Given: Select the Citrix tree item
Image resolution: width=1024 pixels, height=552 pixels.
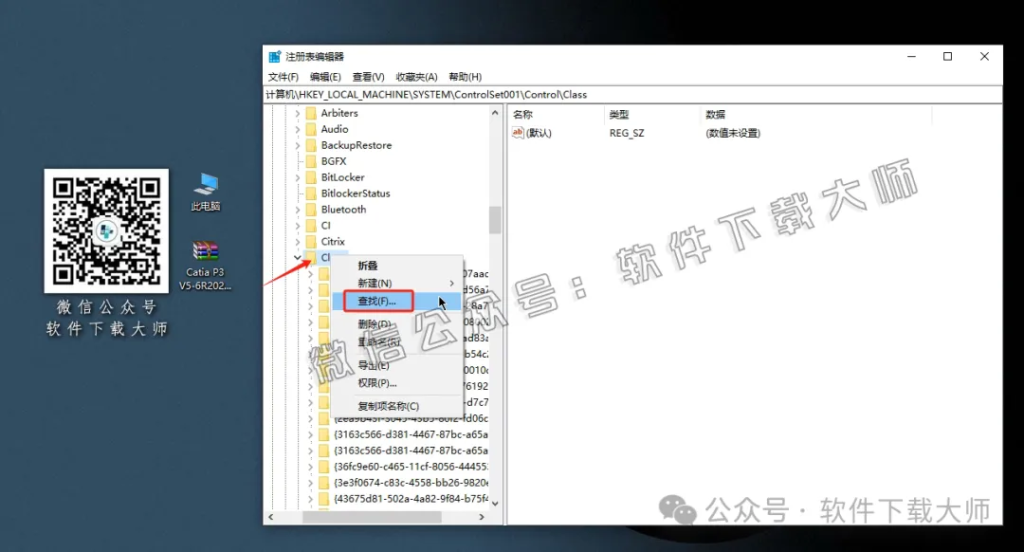Looking at the screenshot, I should (332, 241).
